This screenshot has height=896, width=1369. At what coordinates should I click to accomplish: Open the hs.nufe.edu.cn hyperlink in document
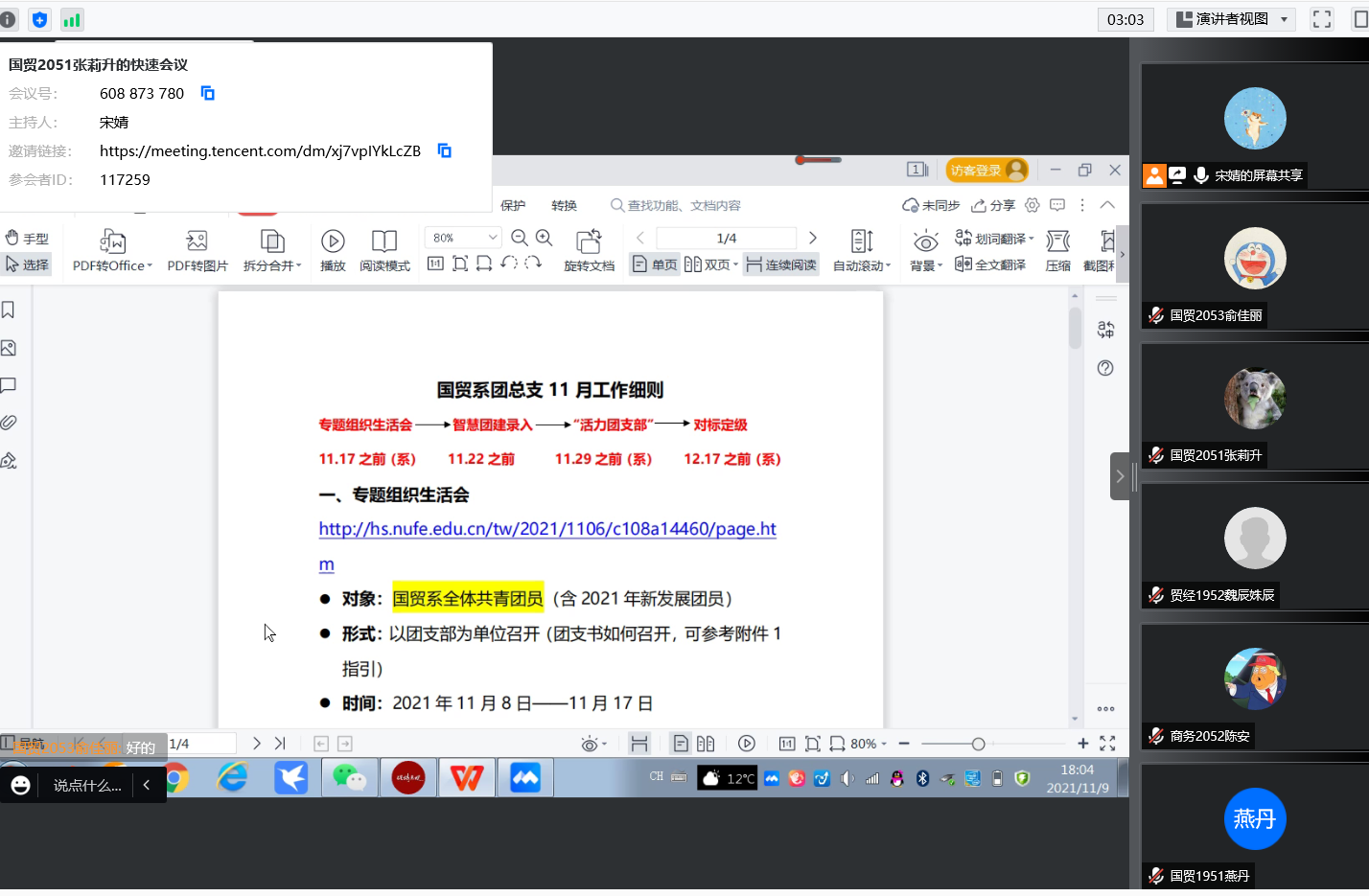[546, 529]
